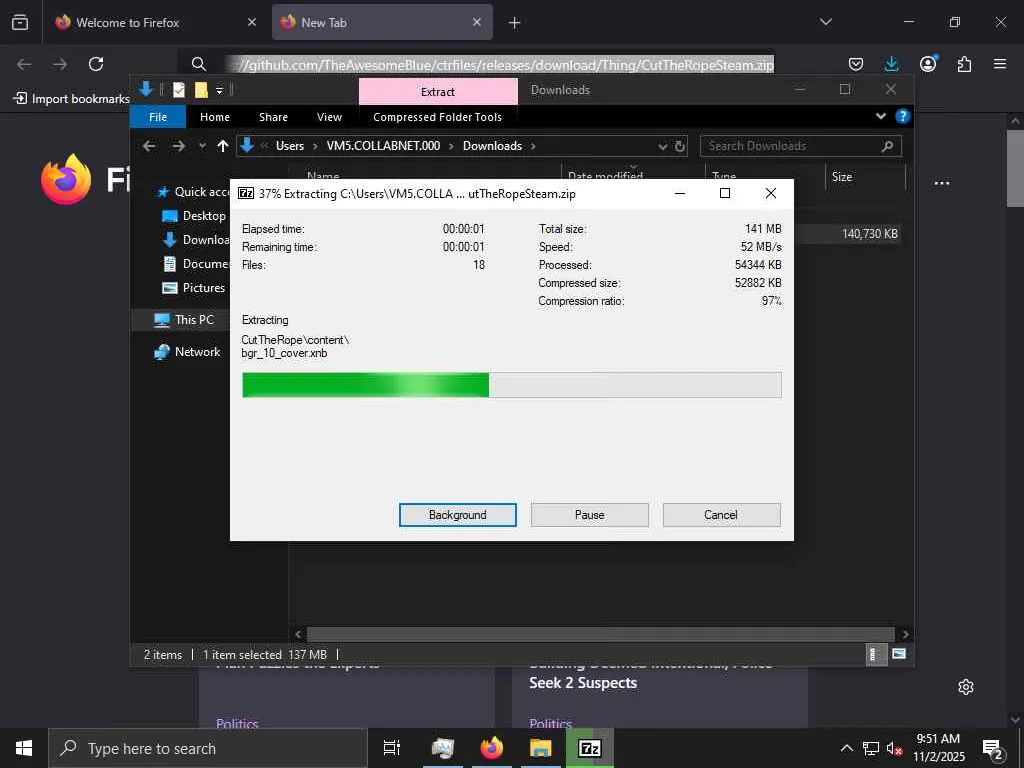The height and width of the screenshot is (768, 1024).
Task: Open Firefox extensions button
Action: point(964,64)
